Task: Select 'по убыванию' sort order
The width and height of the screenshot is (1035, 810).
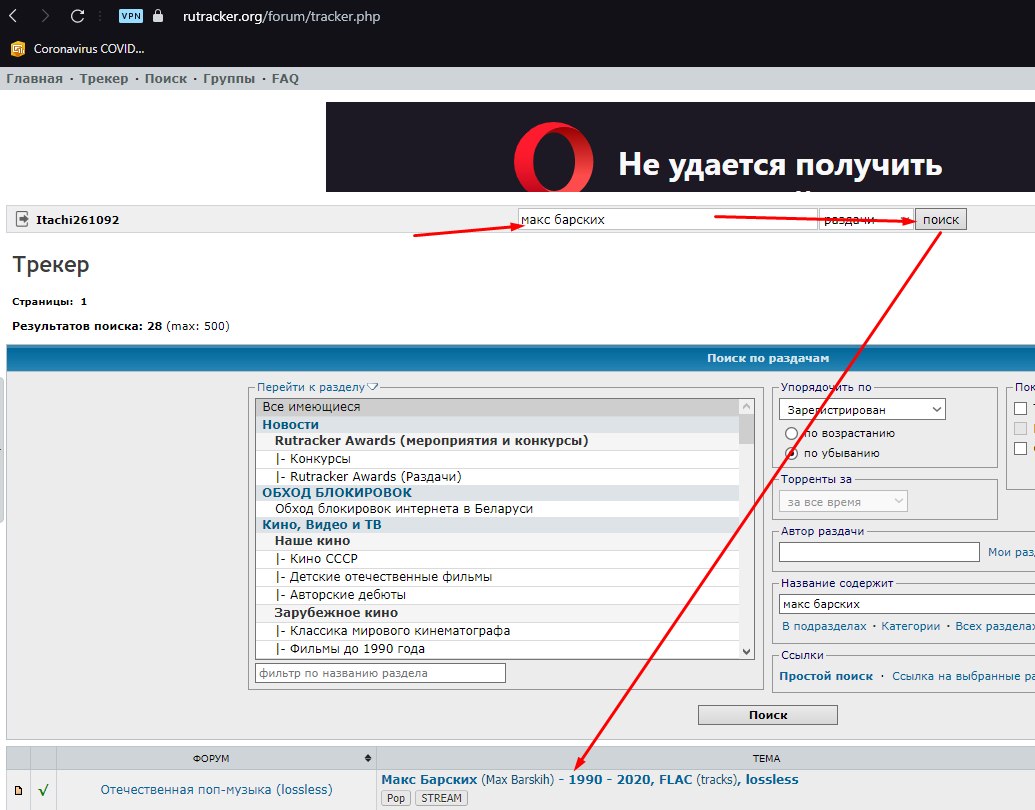Action: [791, 454]
